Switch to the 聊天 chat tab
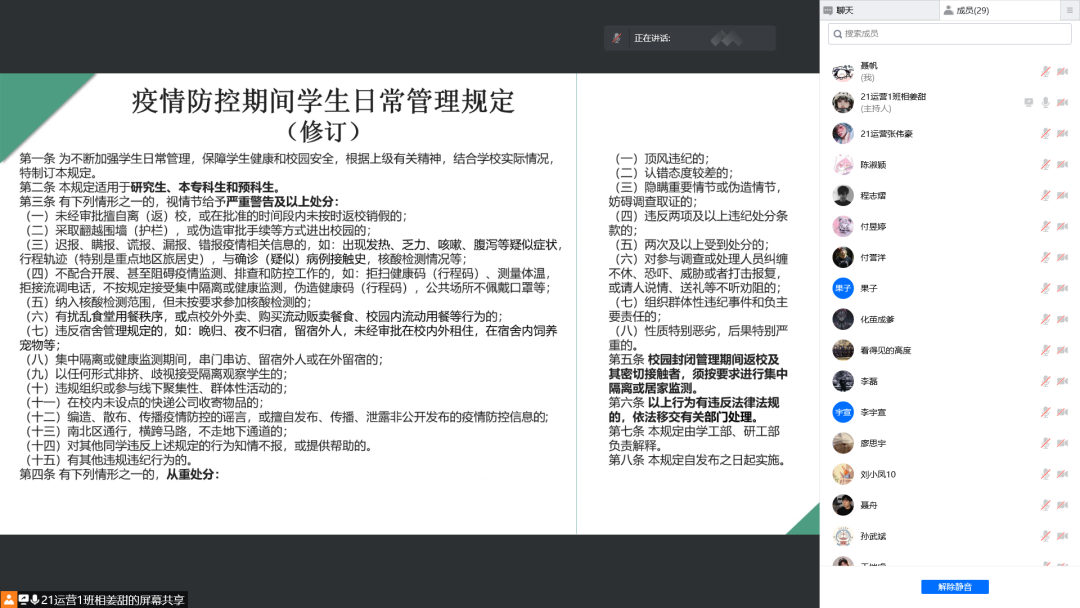Image resolution: width=1080 pixels, height=608 pixels. pos(845,10)
